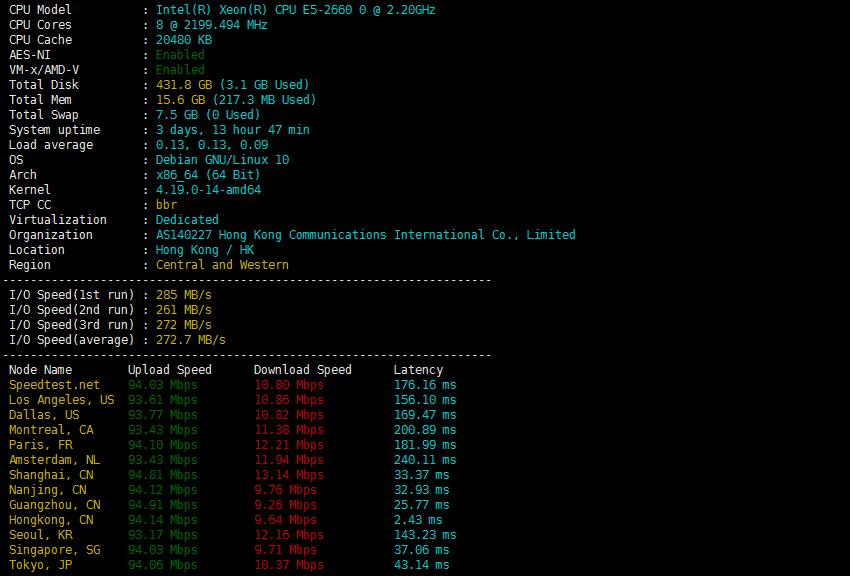Click the Upload Speed column header

(x=170, y=370)
